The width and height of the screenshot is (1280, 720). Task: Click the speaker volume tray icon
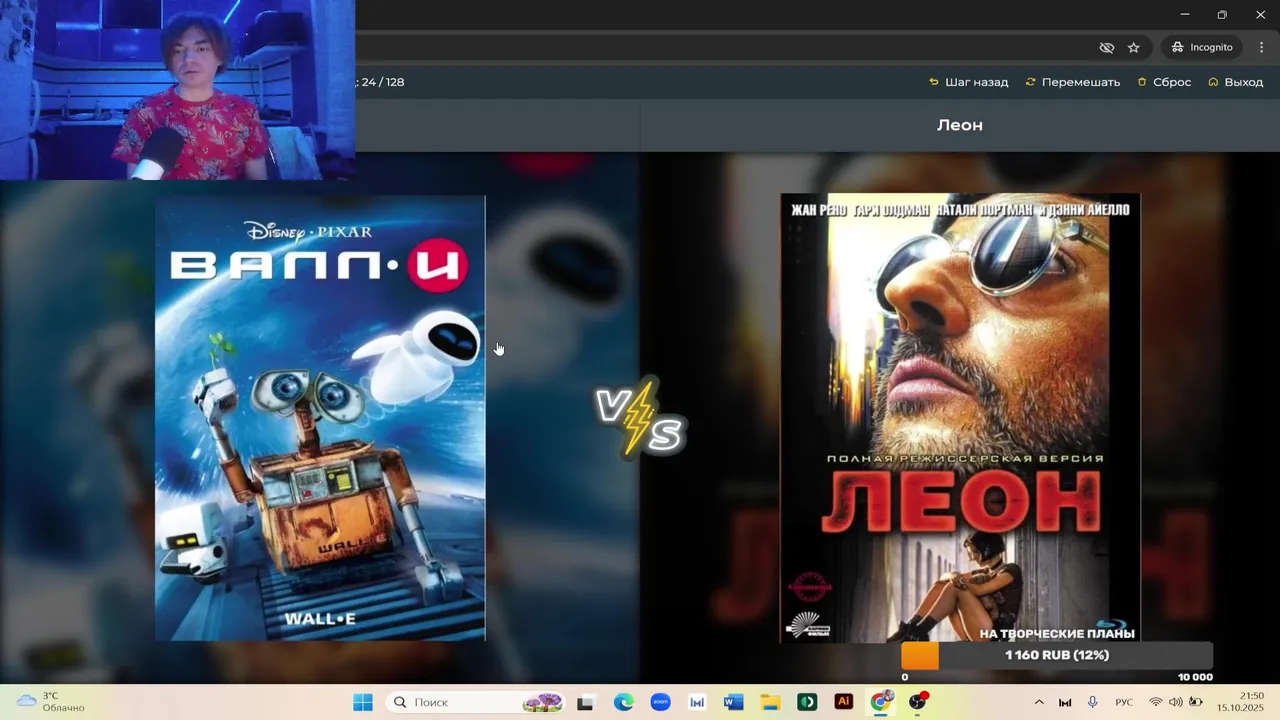(1175, 702)
